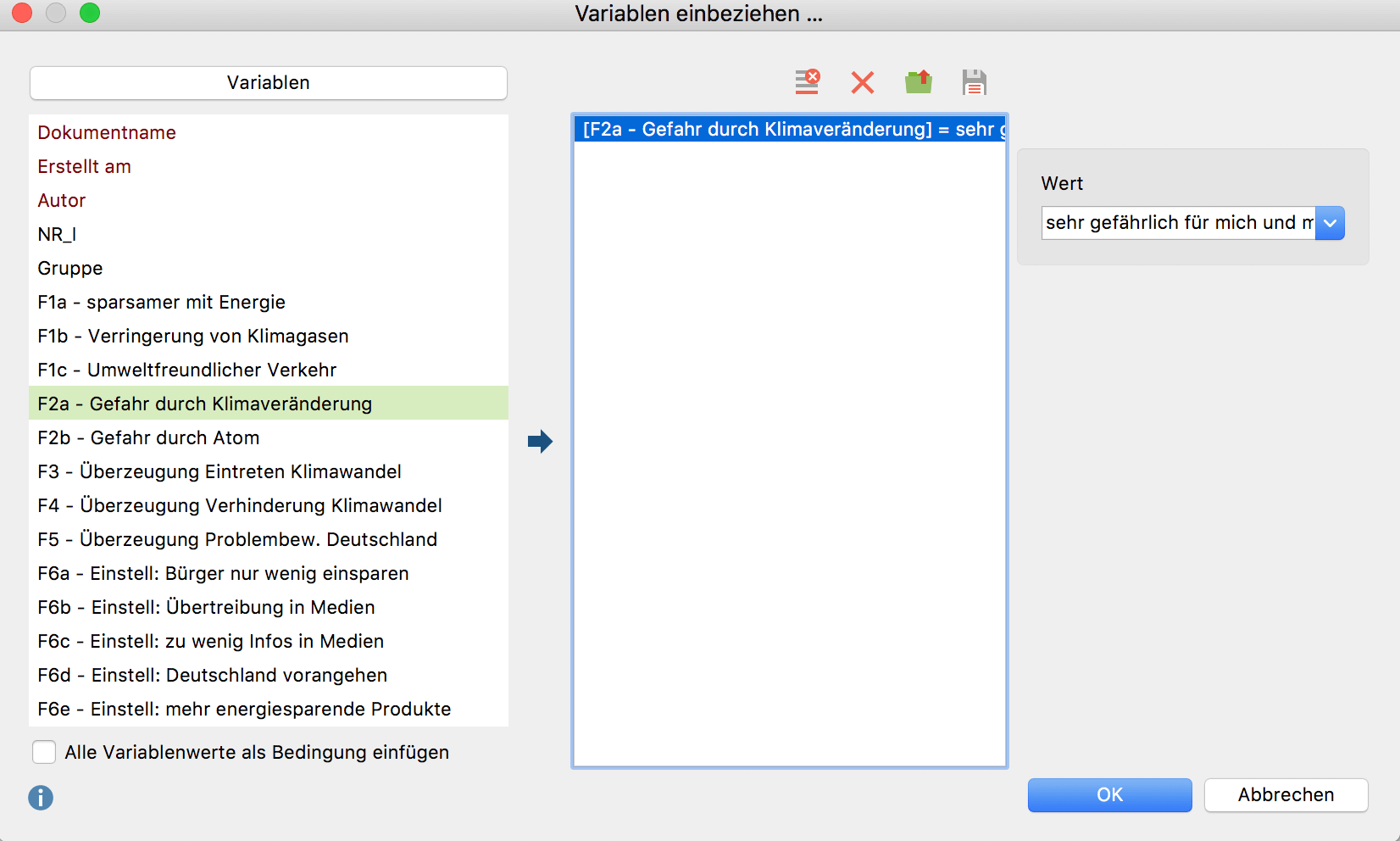The height and width of the screenshot is (841, 1400).
Task: Select F1b - Verringerung von Klimagasen
Action: (269, 336)
